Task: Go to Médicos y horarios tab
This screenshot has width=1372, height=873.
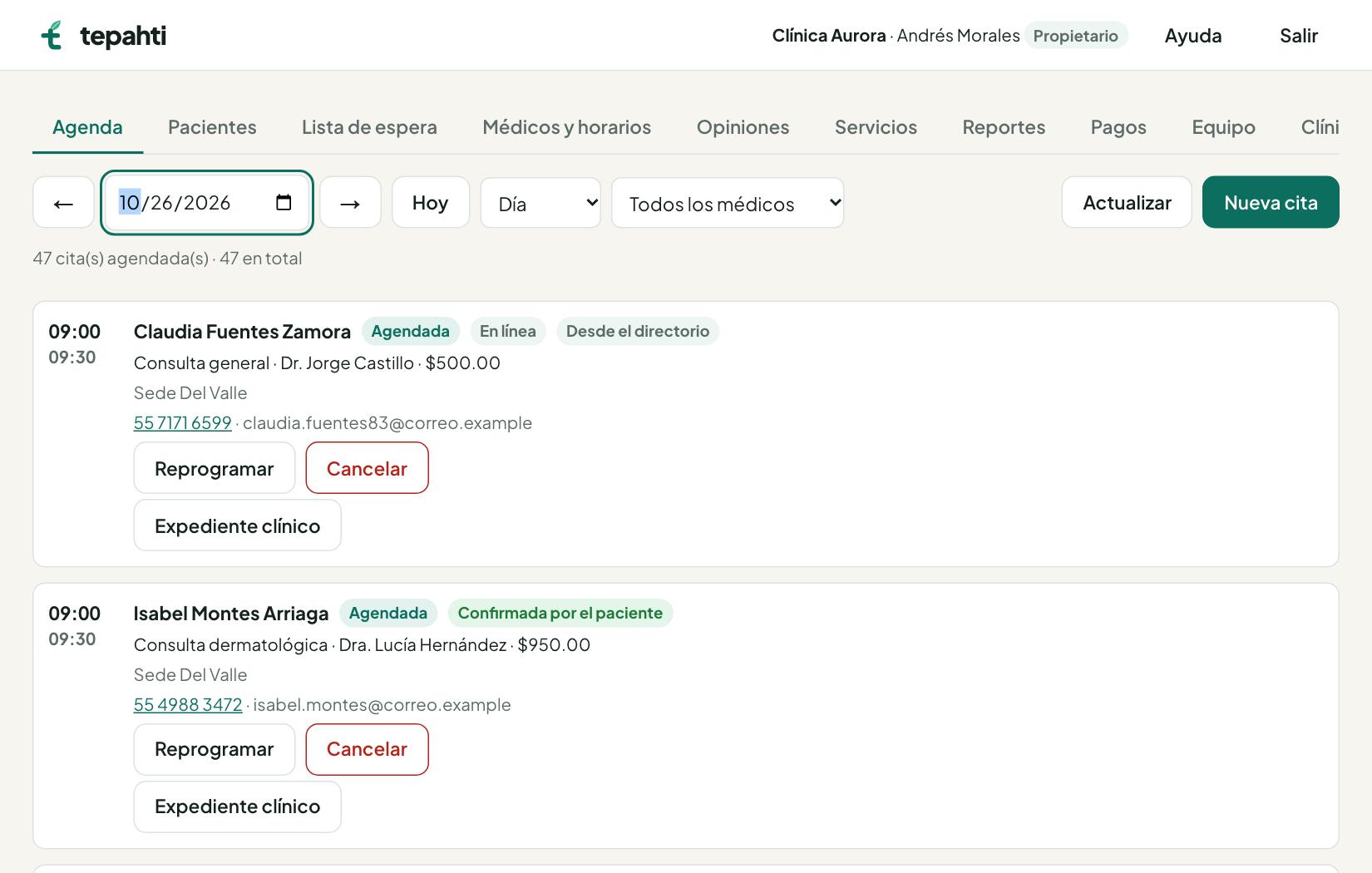Action: [566, 127]
